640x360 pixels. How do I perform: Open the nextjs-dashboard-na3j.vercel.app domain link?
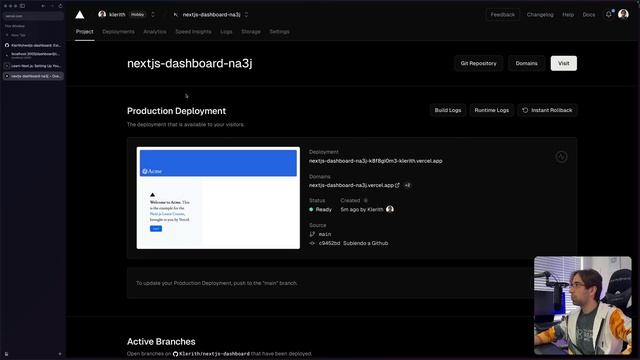click(x=351, y=185)
